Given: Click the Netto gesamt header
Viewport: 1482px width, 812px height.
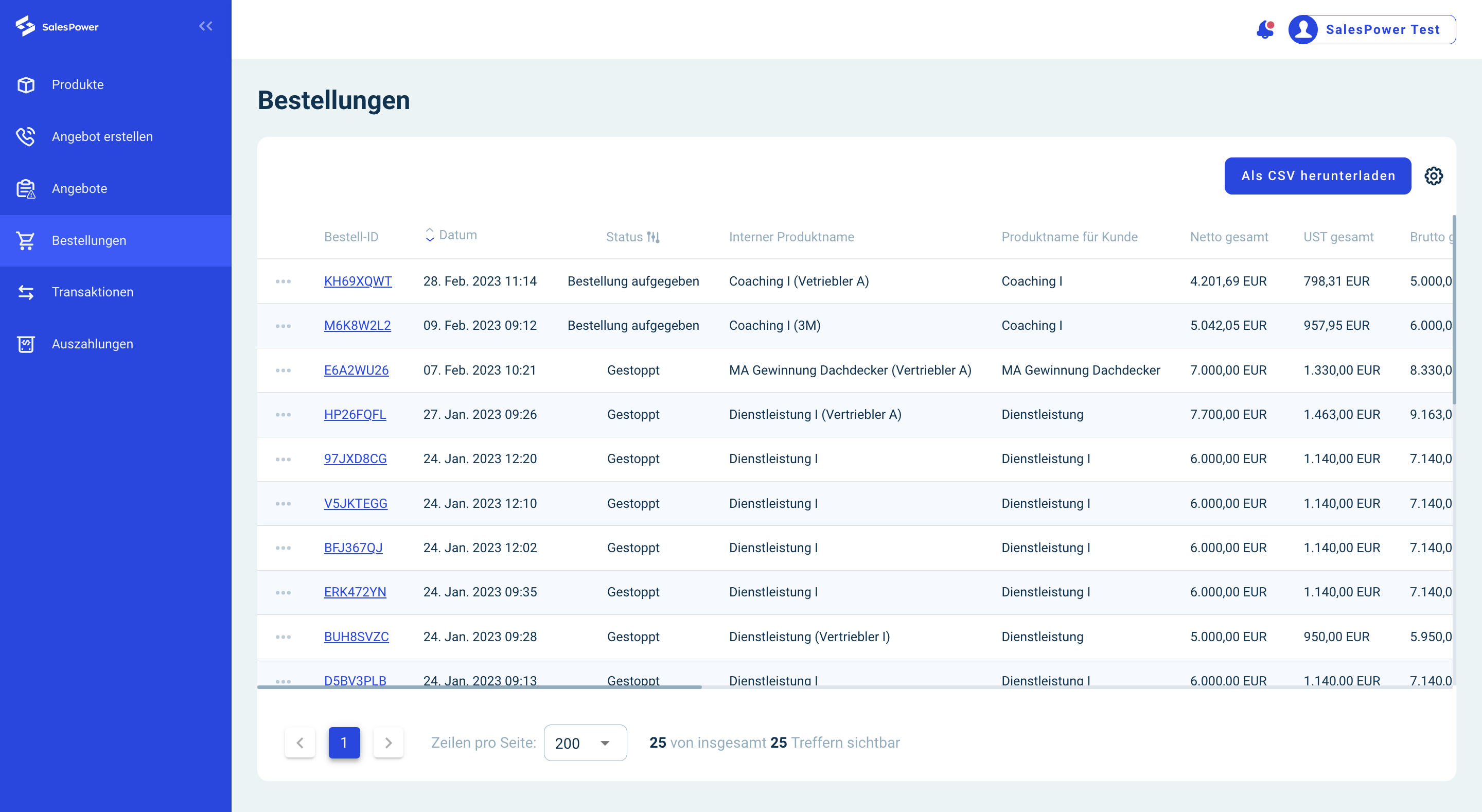Looking at the screenshot, I should [x=1229, y=237].
